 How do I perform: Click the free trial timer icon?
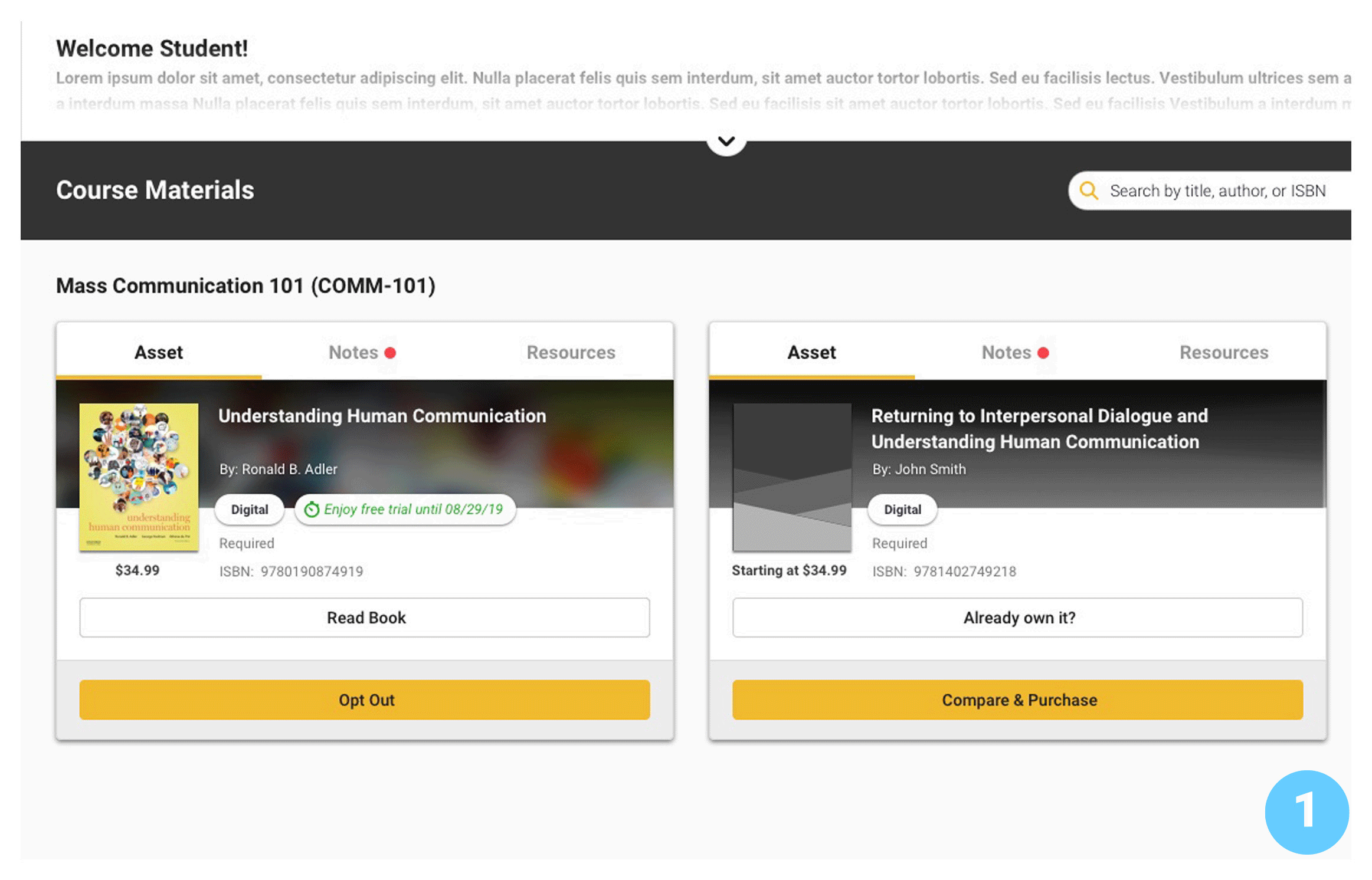(312, 509)
